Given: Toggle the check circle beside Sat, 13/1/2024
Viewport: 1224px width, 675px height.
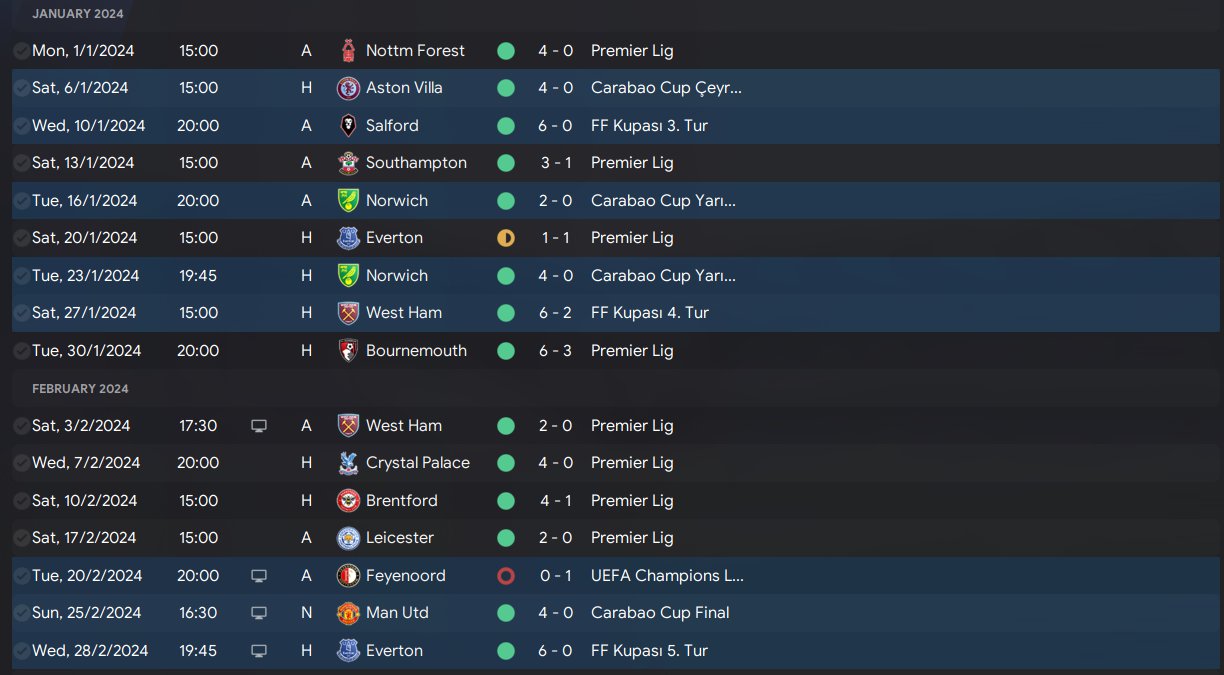Looking at the screenshot, I should [x=21, y=163].
